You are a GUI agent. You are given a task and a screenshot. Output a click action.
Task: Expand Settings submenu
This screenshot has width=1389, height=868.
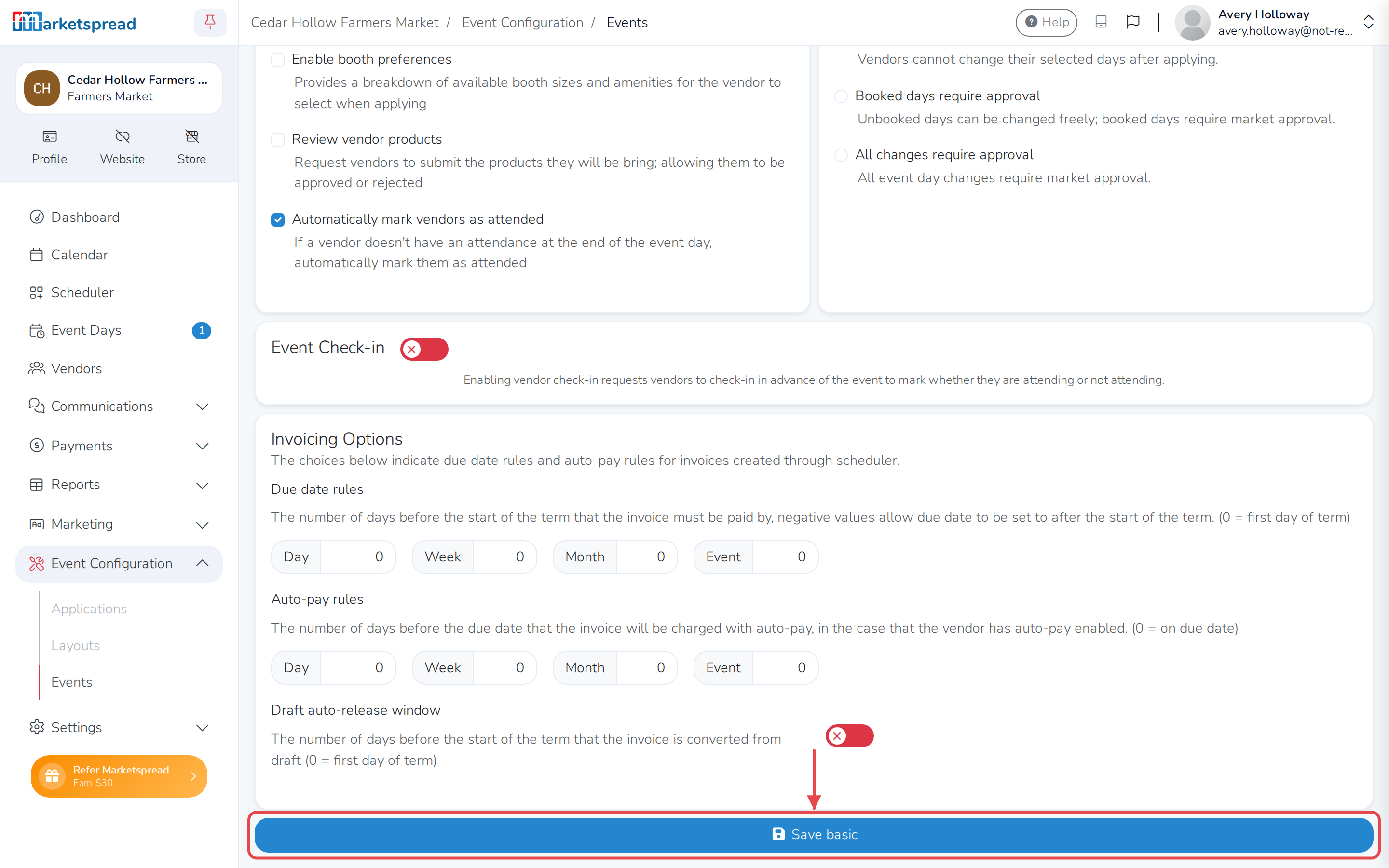119,727
